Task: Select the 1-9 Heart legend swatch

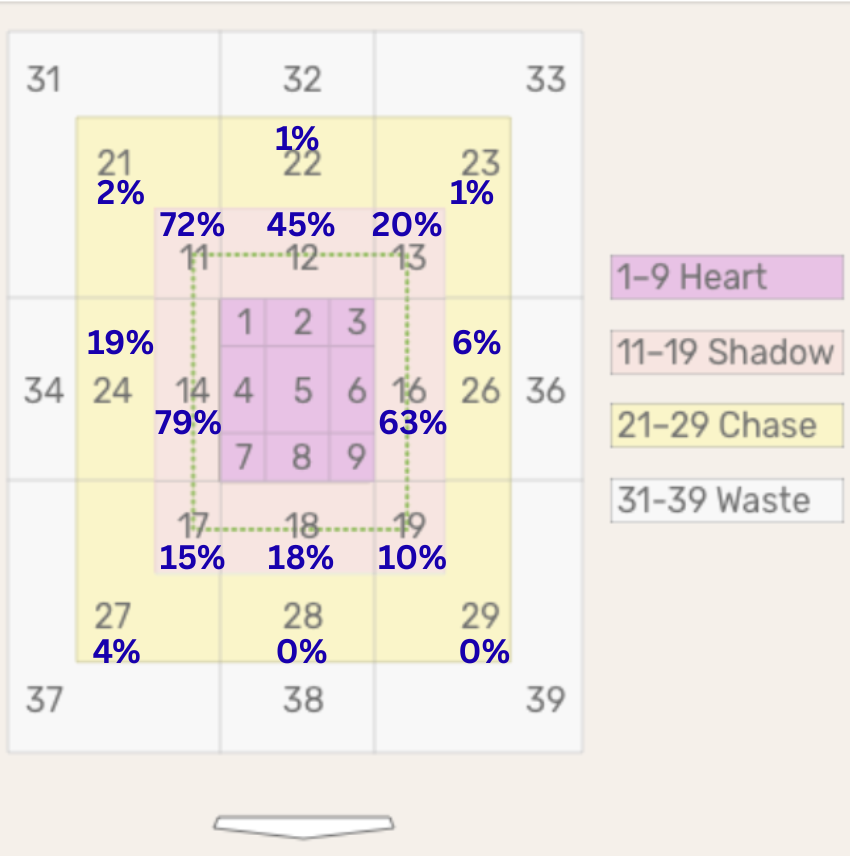Action: [x=727, y=277]
